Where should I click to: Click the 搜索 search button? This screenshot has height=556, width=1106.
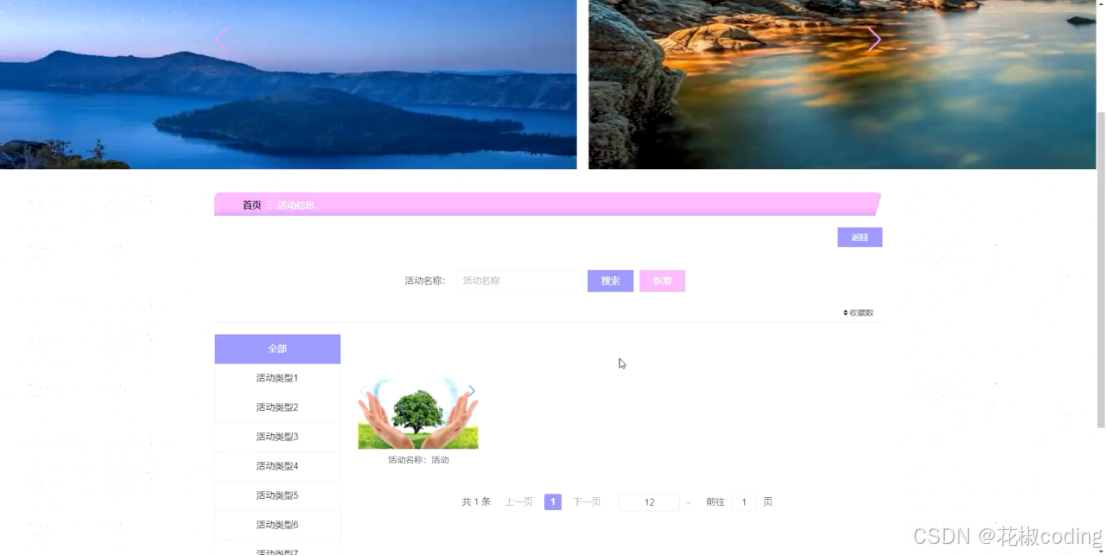[x=610, y=281]
